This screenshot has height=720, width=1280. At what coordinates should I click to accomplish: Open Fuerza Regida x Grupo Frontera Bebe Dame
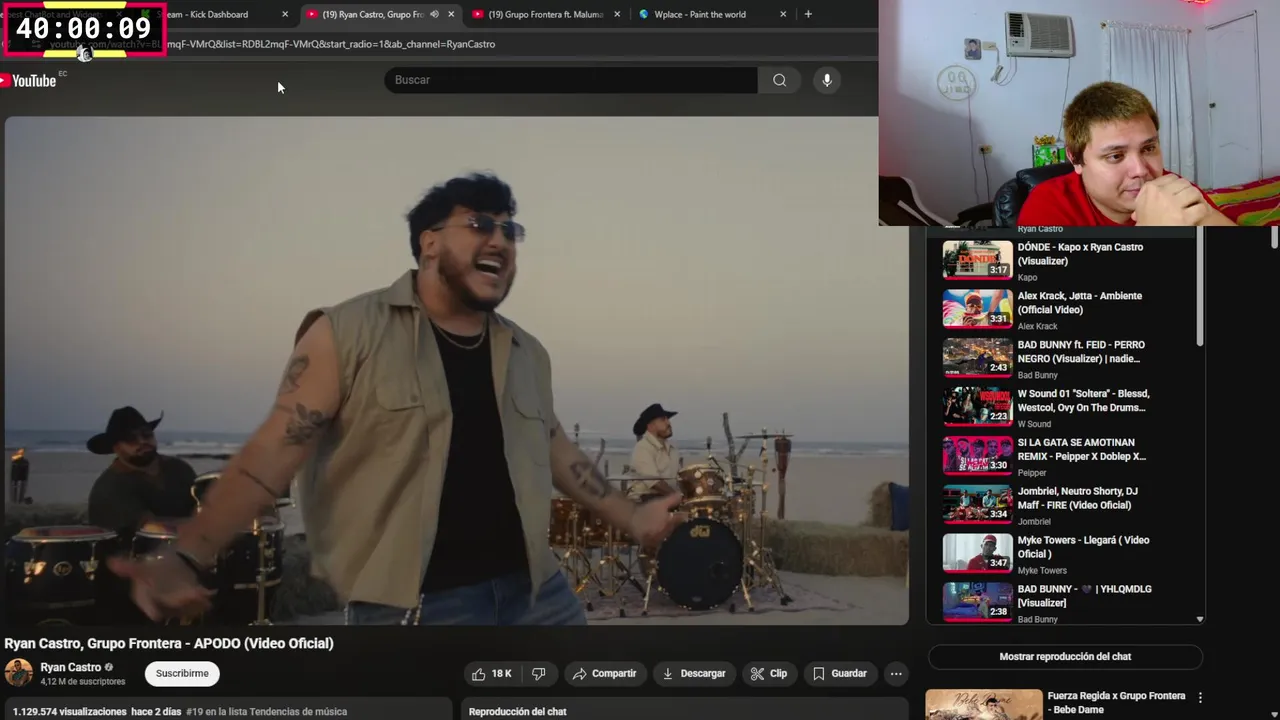pos(1116,702)
